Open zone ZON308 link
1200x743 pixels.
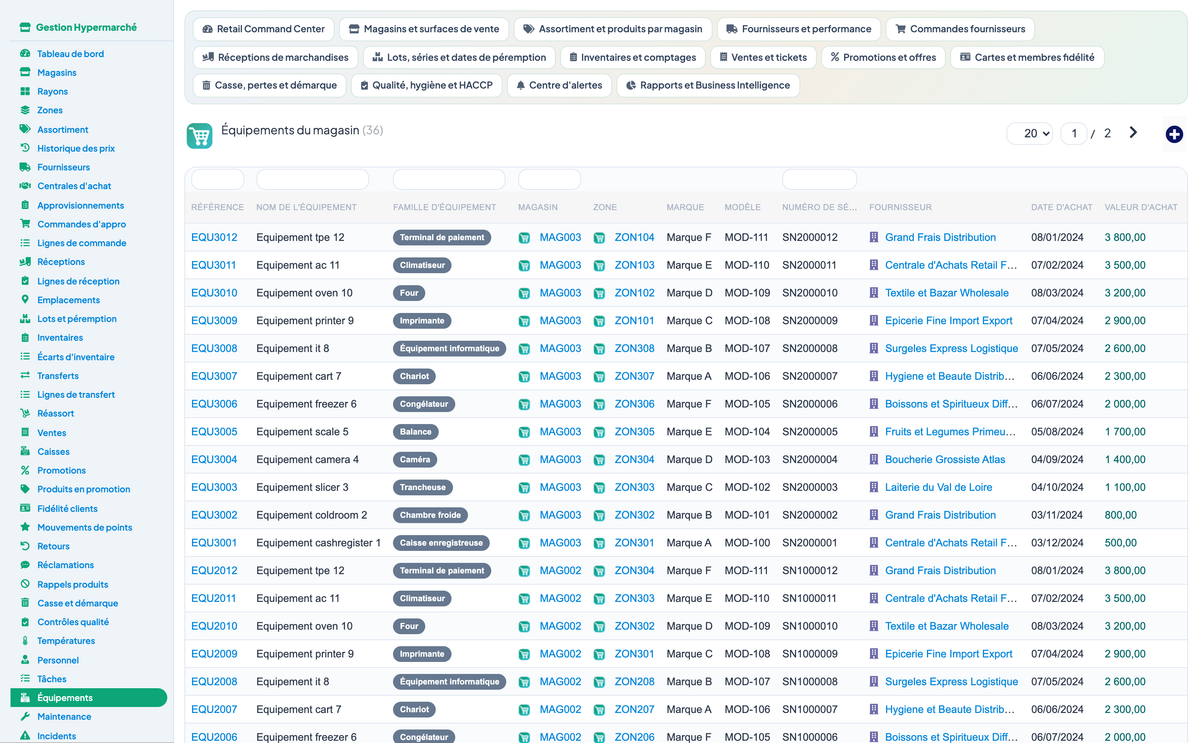point(634,349)
